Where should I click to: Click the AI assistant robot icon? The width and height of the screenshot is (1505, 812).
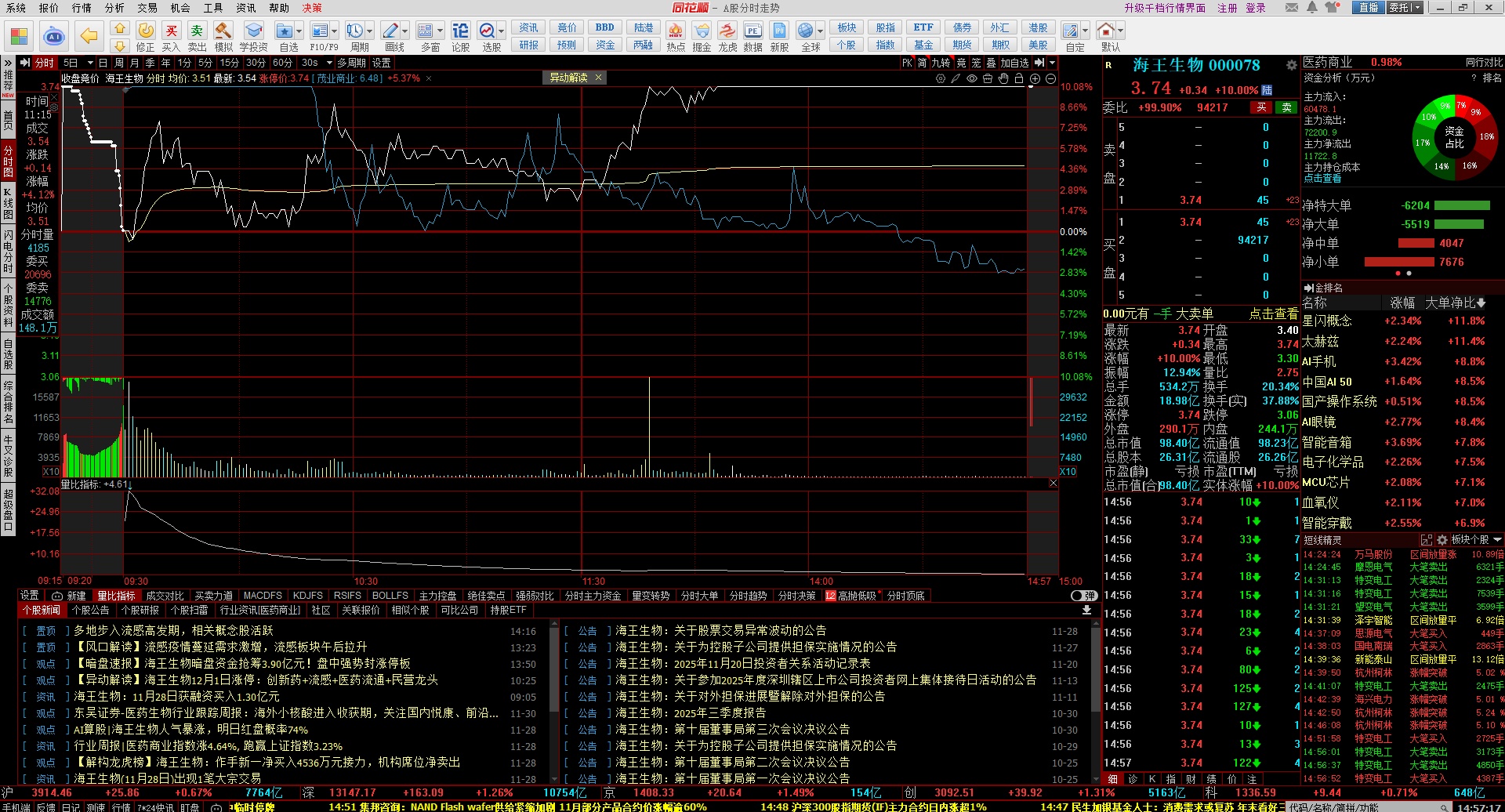click(x=54, y=36)
